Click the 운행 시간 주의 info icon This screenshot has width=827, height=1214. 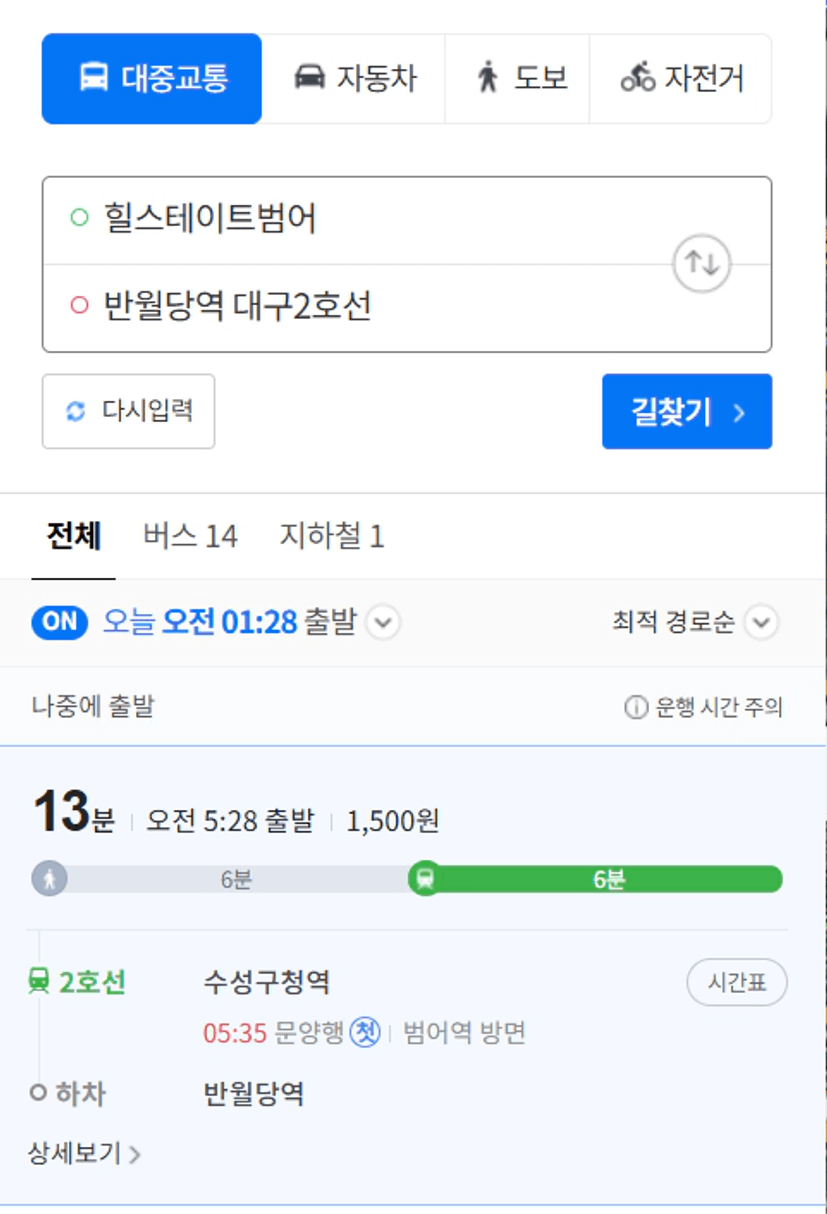coord(635,708)
